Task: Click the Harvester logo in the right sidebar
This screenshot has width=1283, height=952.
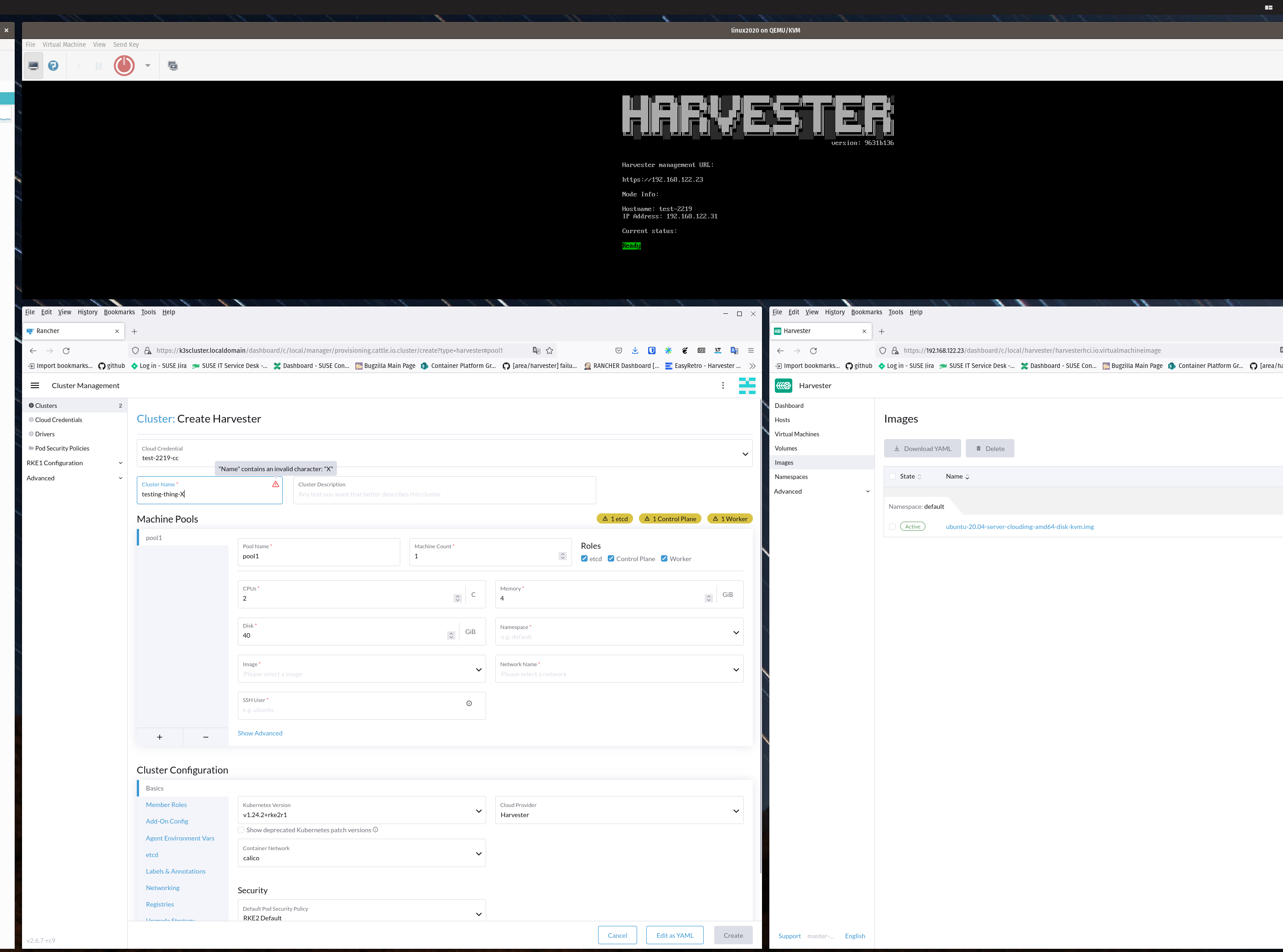Action: pyautogui.click(x=783, y=385)
